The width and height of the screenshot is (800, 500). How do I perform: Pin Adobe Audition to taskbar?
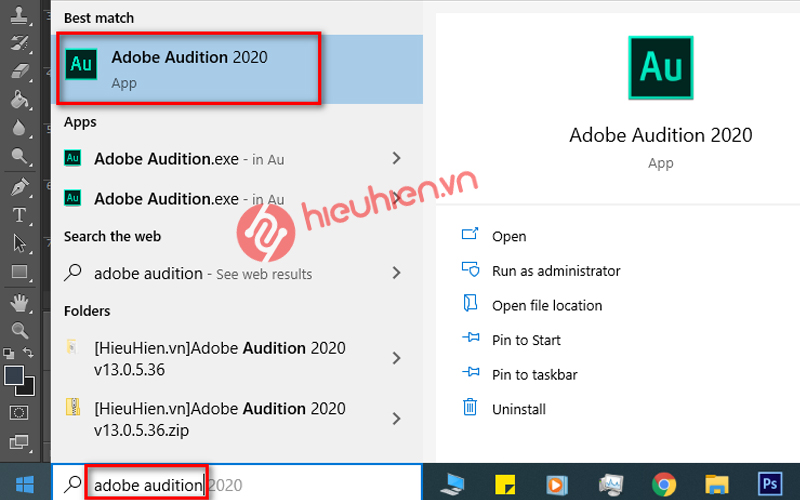click(519, 374)
